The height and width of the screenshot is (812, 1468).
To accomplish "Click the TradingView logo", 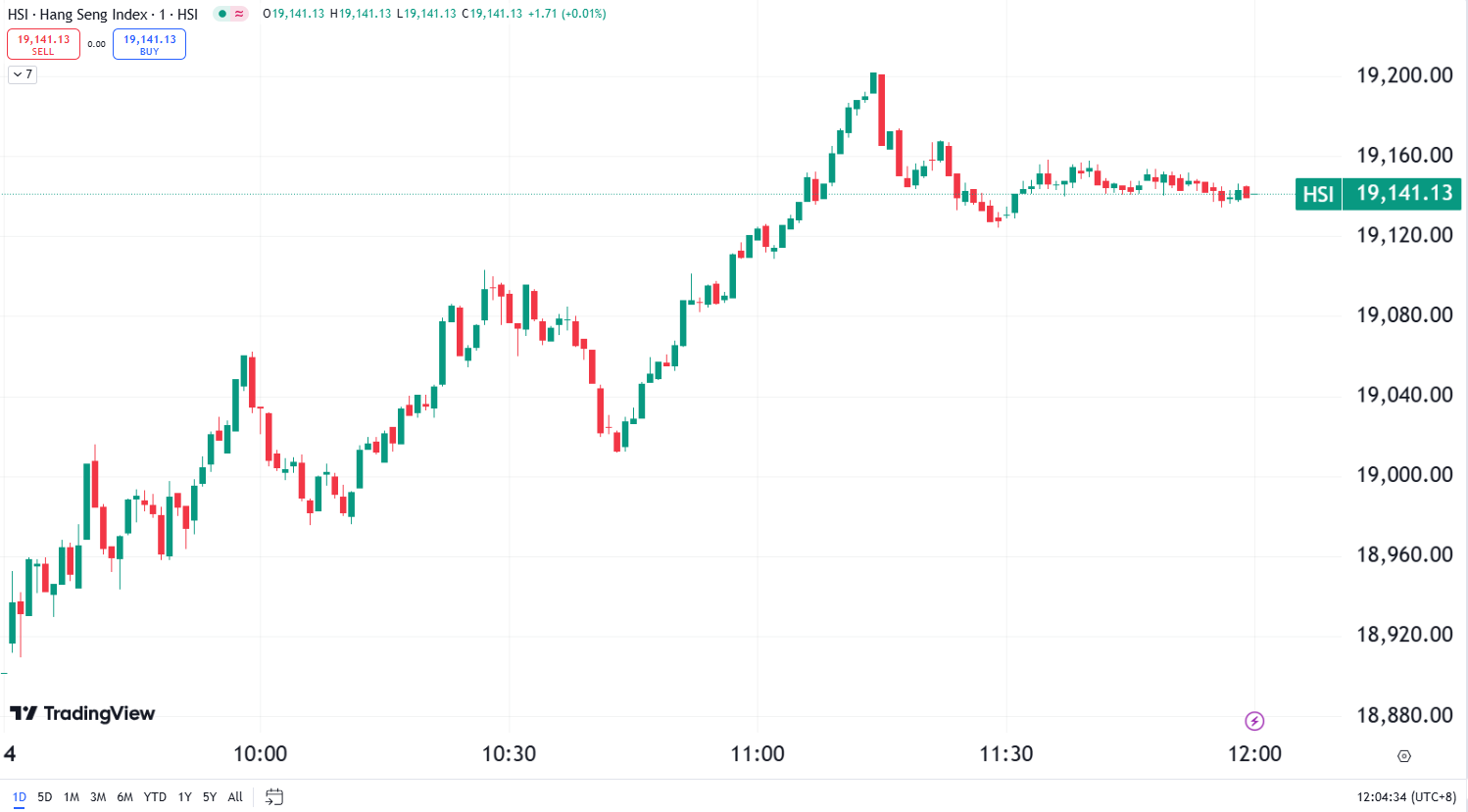I will pos(83,713).
